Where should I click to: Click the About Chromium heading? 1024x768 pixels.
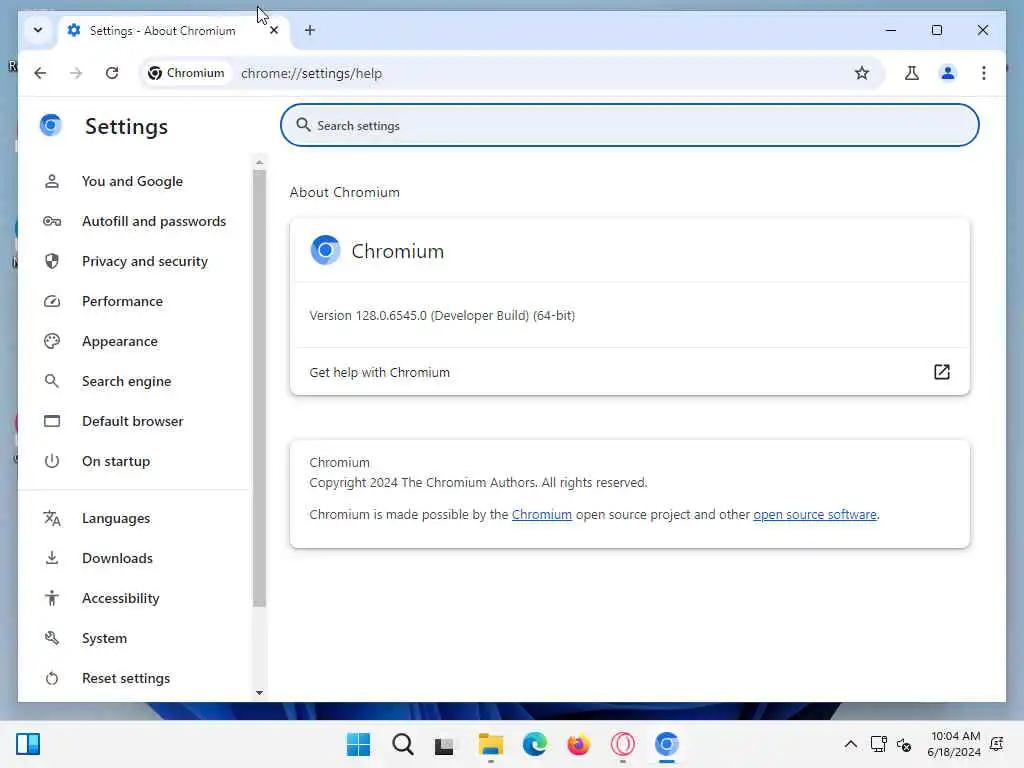344,192
